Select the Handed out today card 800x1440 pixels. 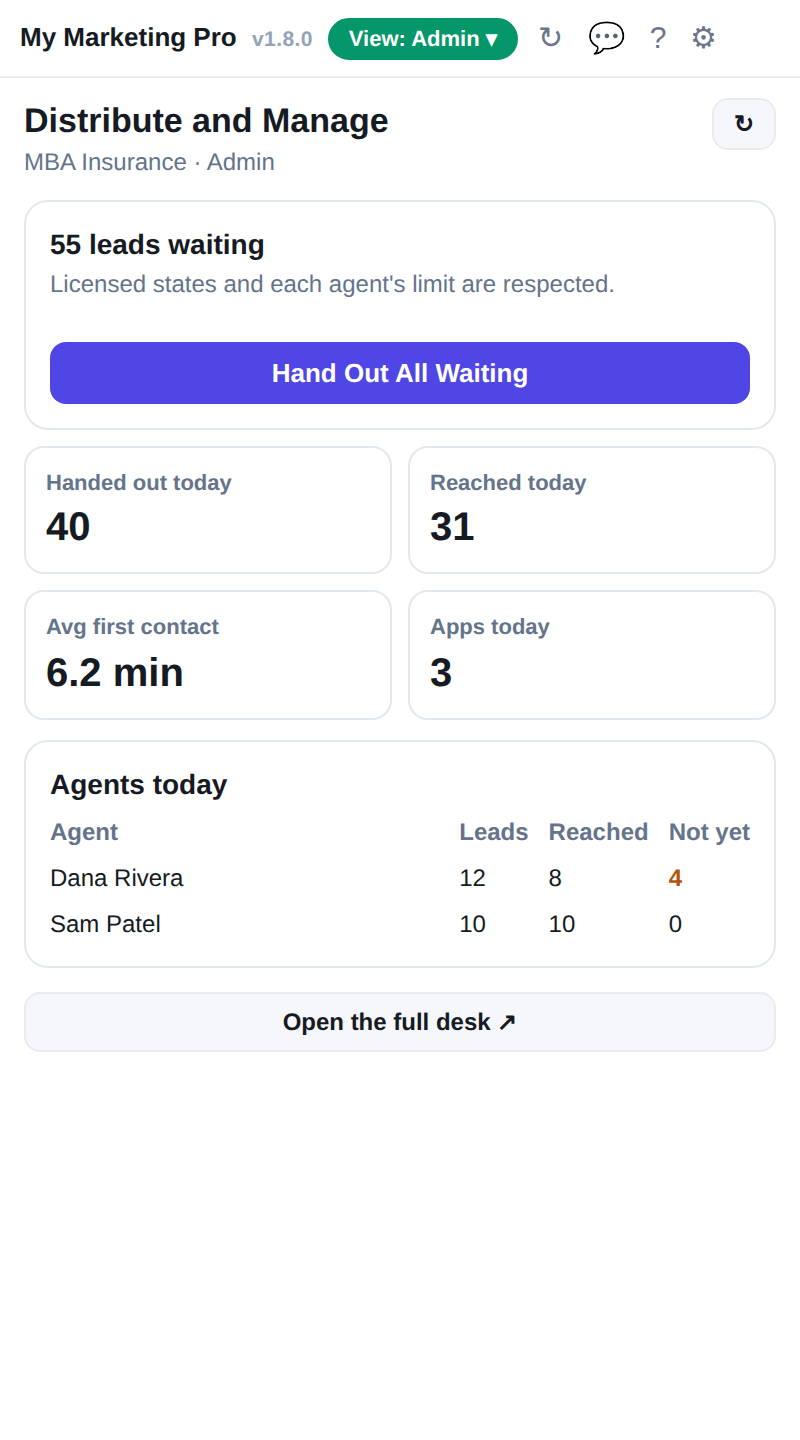tap(208, 510)
